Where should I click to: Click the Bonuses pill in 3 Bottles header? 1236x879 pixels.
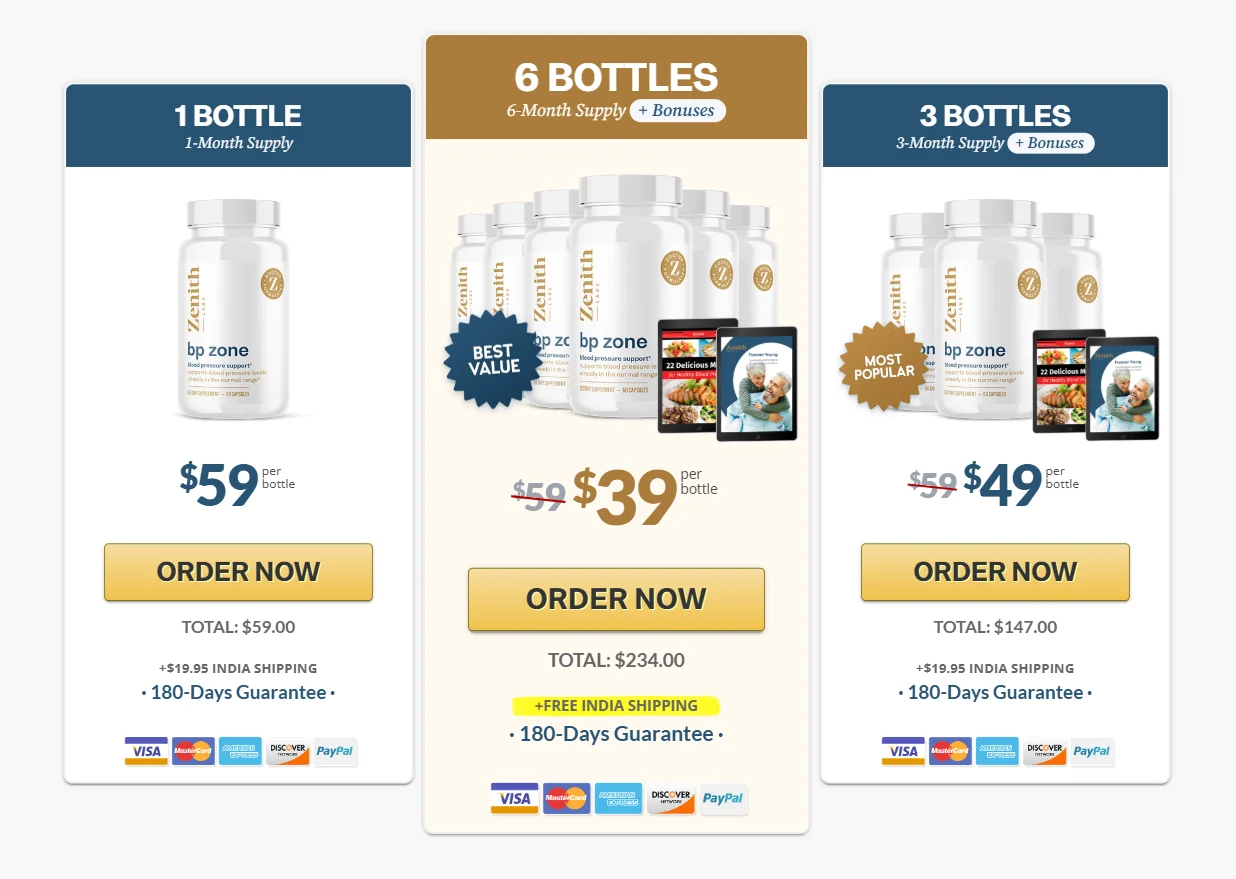[1050, 143]
